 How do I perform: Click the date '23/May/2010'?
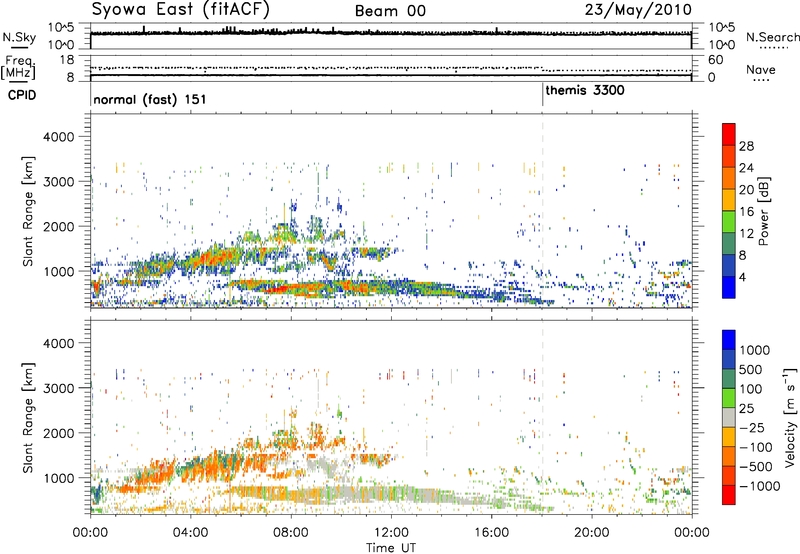click(x=638, y=10)
